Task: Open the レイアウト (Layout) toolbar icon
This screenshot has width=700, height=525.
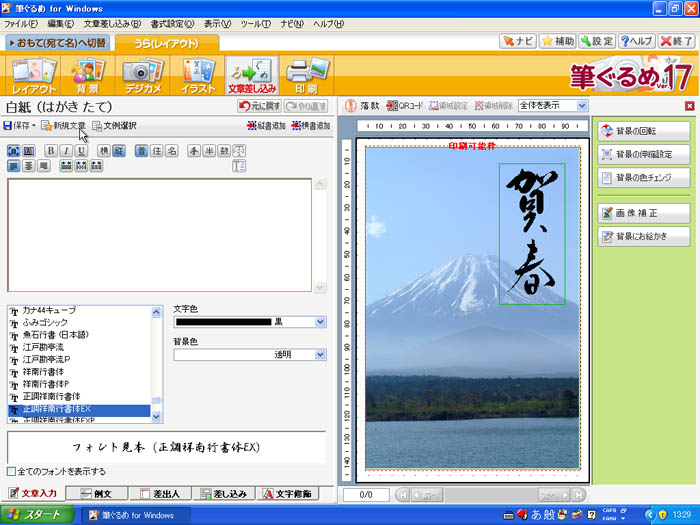Action: (x=34, y=75)
